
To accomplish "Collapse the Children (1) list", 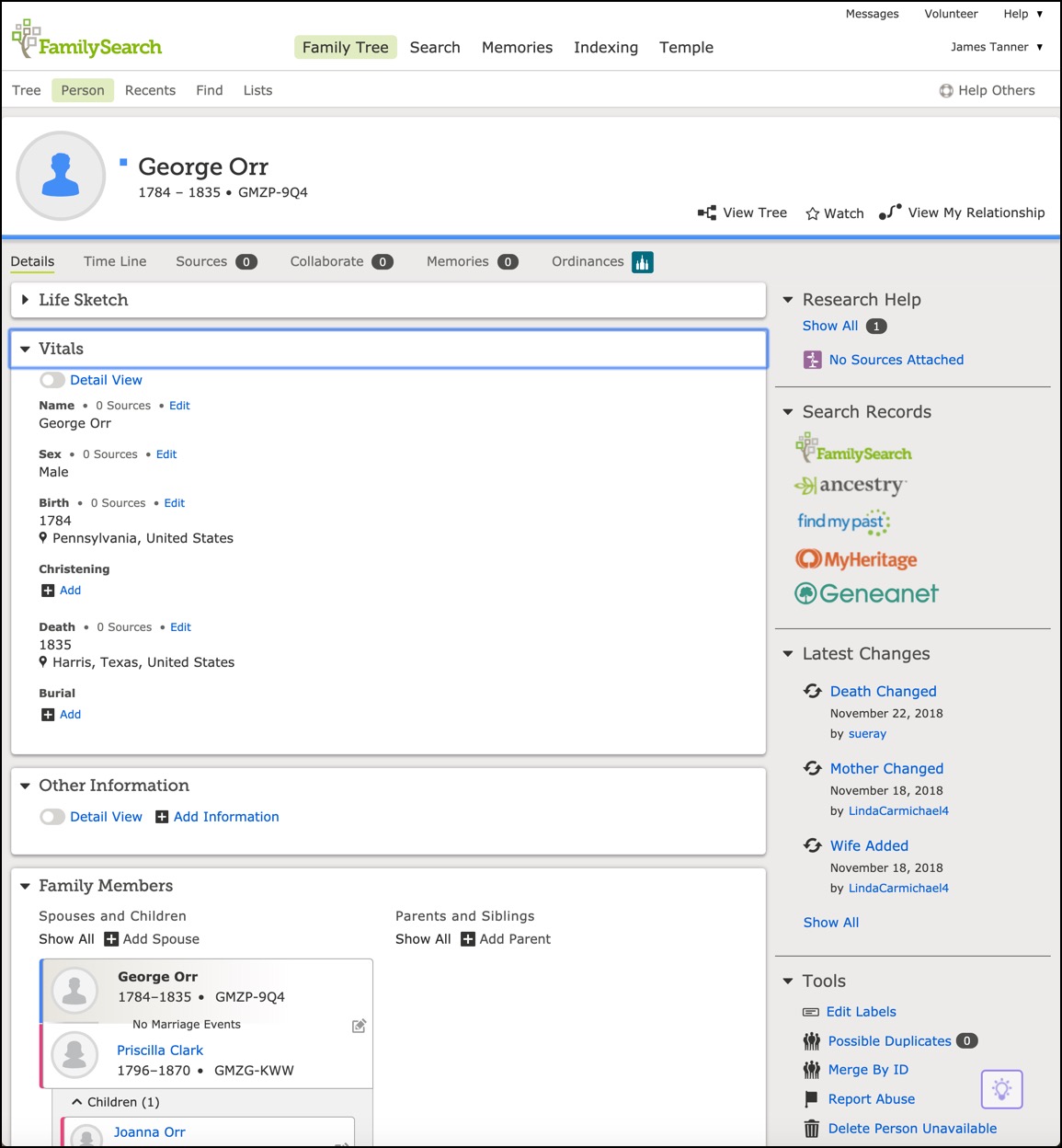I will [77, 1102].
